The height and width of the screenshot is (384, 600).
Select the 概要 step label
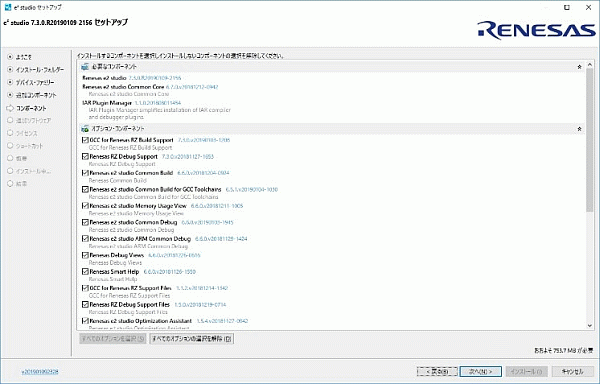click(x=21, y=158)
